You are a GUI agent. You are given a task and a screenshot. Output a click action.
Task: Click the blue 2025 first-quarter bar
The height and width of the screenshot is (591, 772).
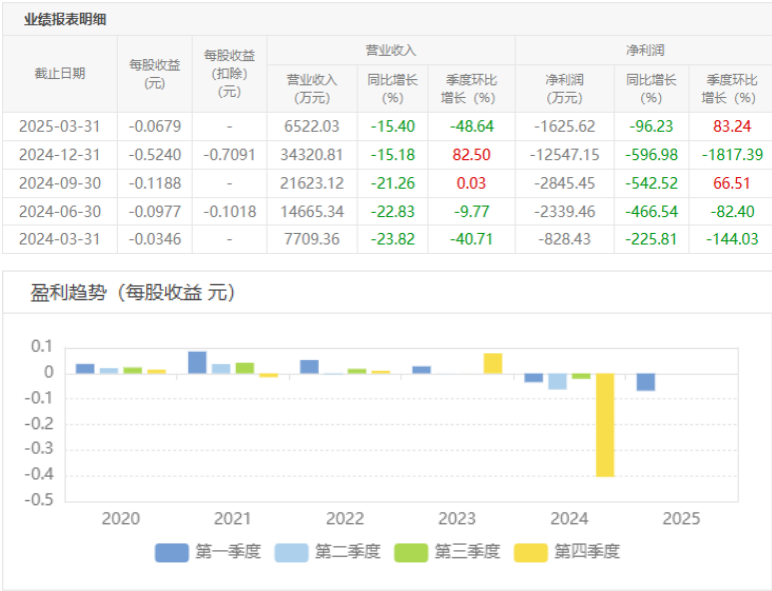point(645,382)
